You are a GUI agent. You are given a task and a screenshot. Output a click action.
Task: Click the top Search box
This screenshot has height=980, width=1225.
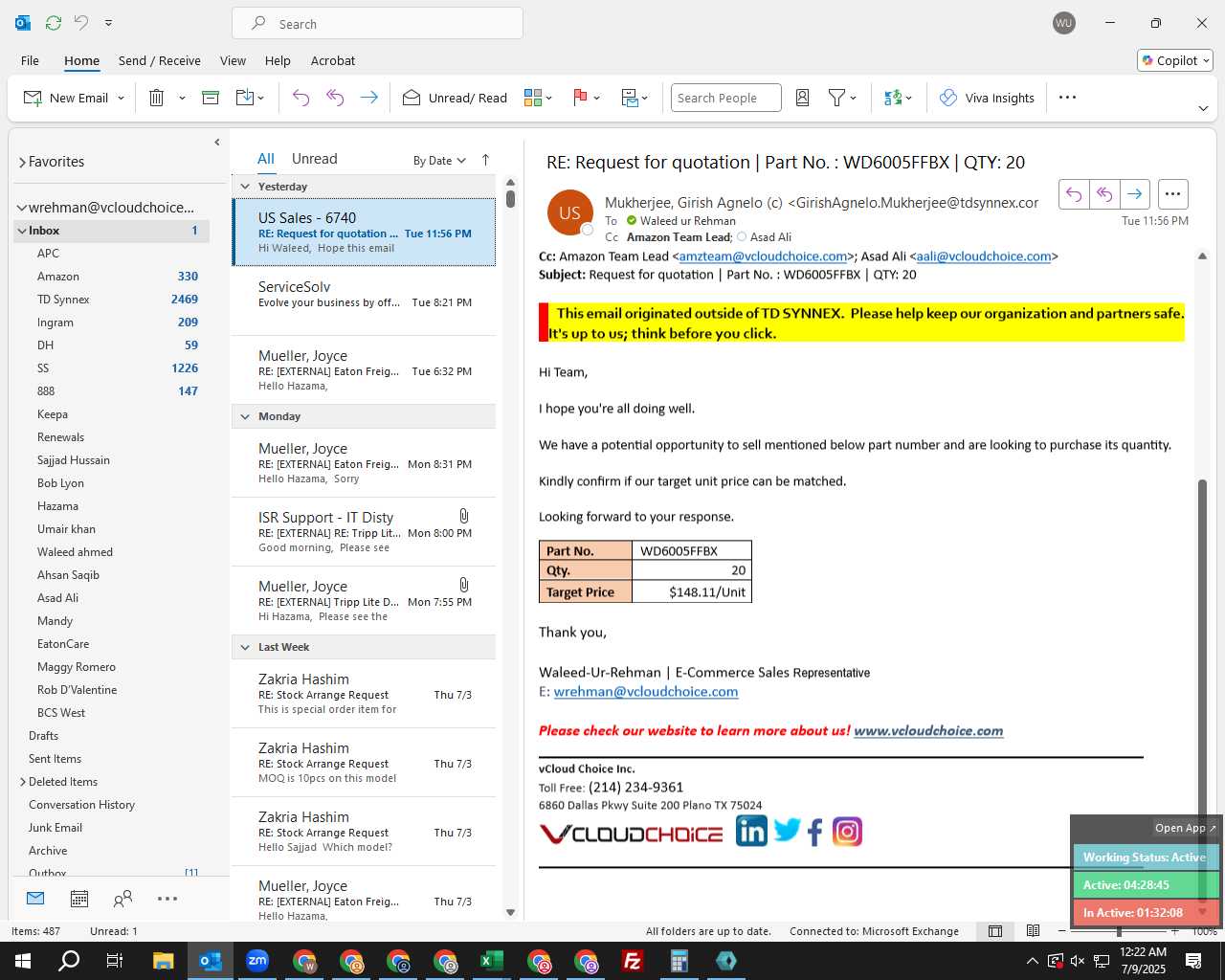377,23
